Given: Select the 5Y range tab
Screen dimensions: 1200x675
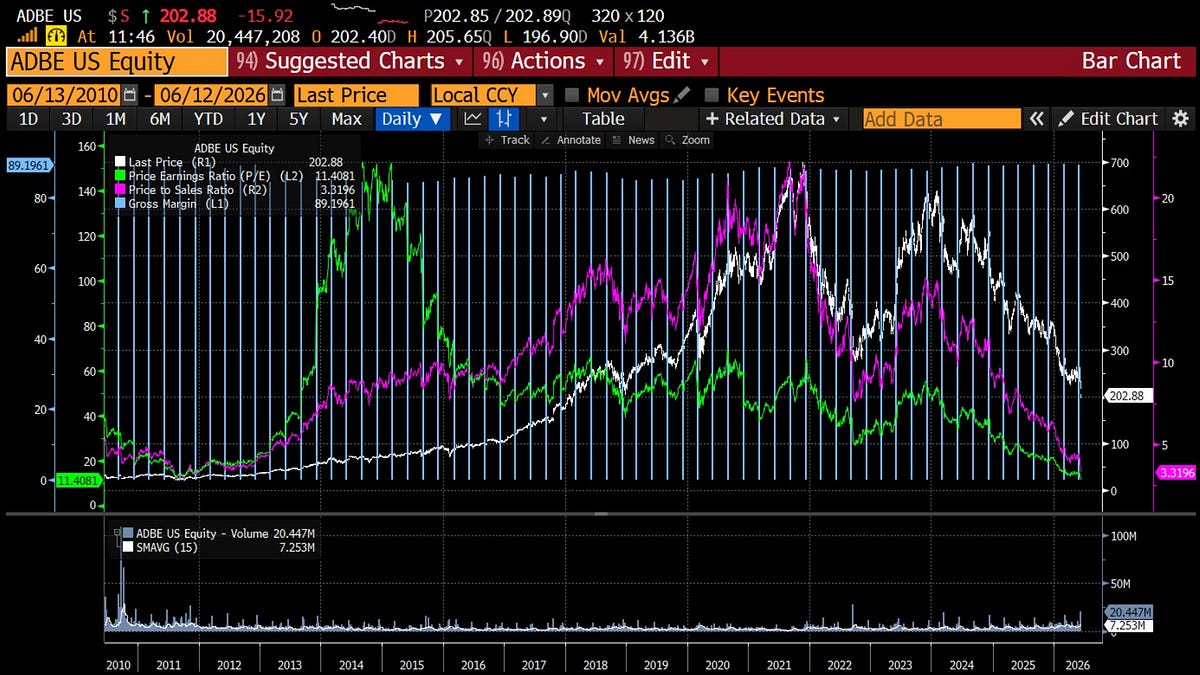Looking at the screenshot, I should (299, 119).
